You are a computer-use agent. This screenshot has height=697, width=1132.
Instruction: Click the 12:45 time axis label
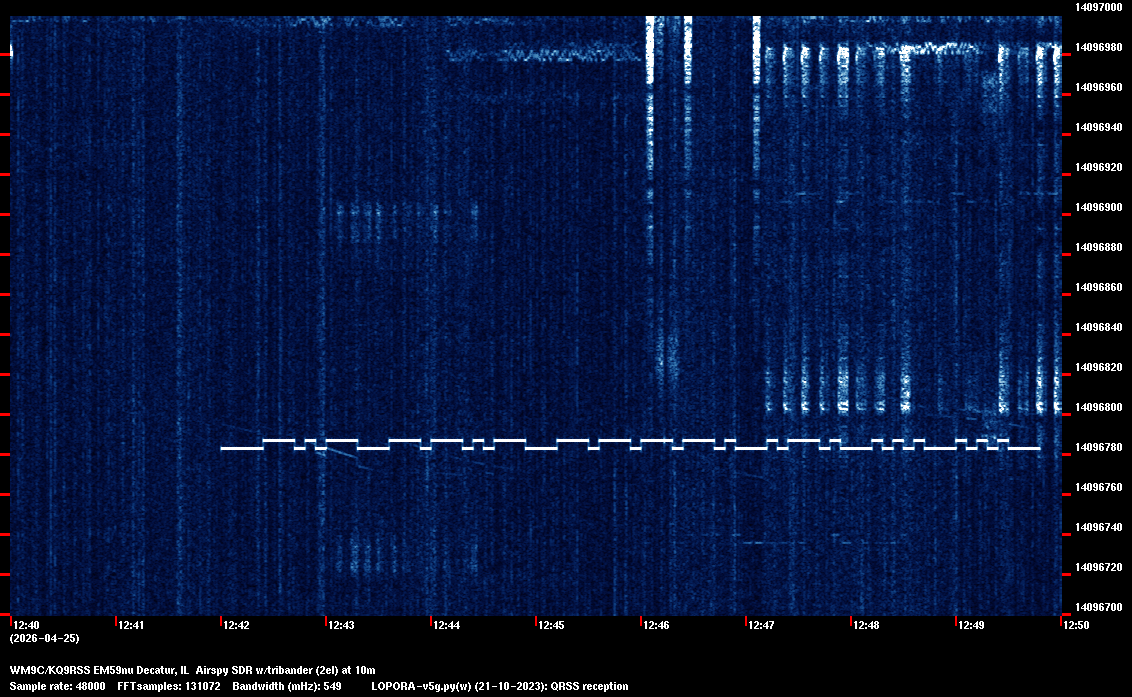pyautogui.click(x=551, y=625)
